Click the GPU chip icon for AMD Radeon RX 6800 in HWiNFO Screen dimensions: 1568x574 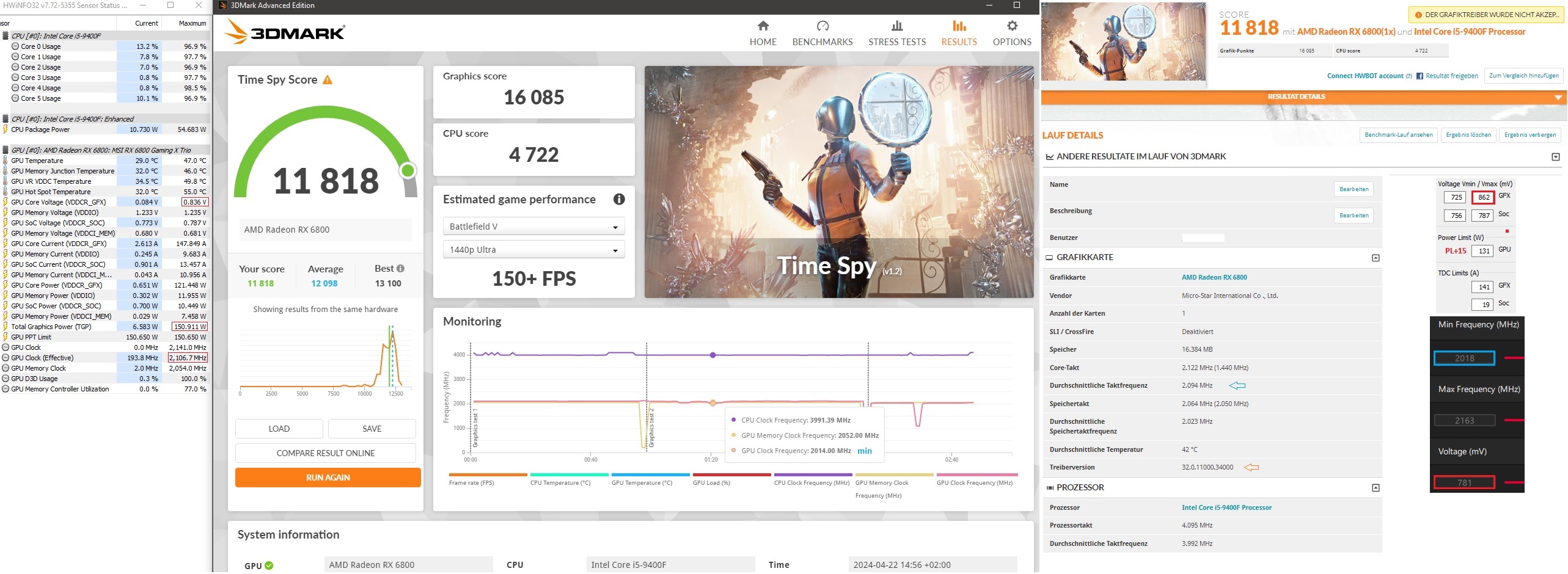click(5, 150)
